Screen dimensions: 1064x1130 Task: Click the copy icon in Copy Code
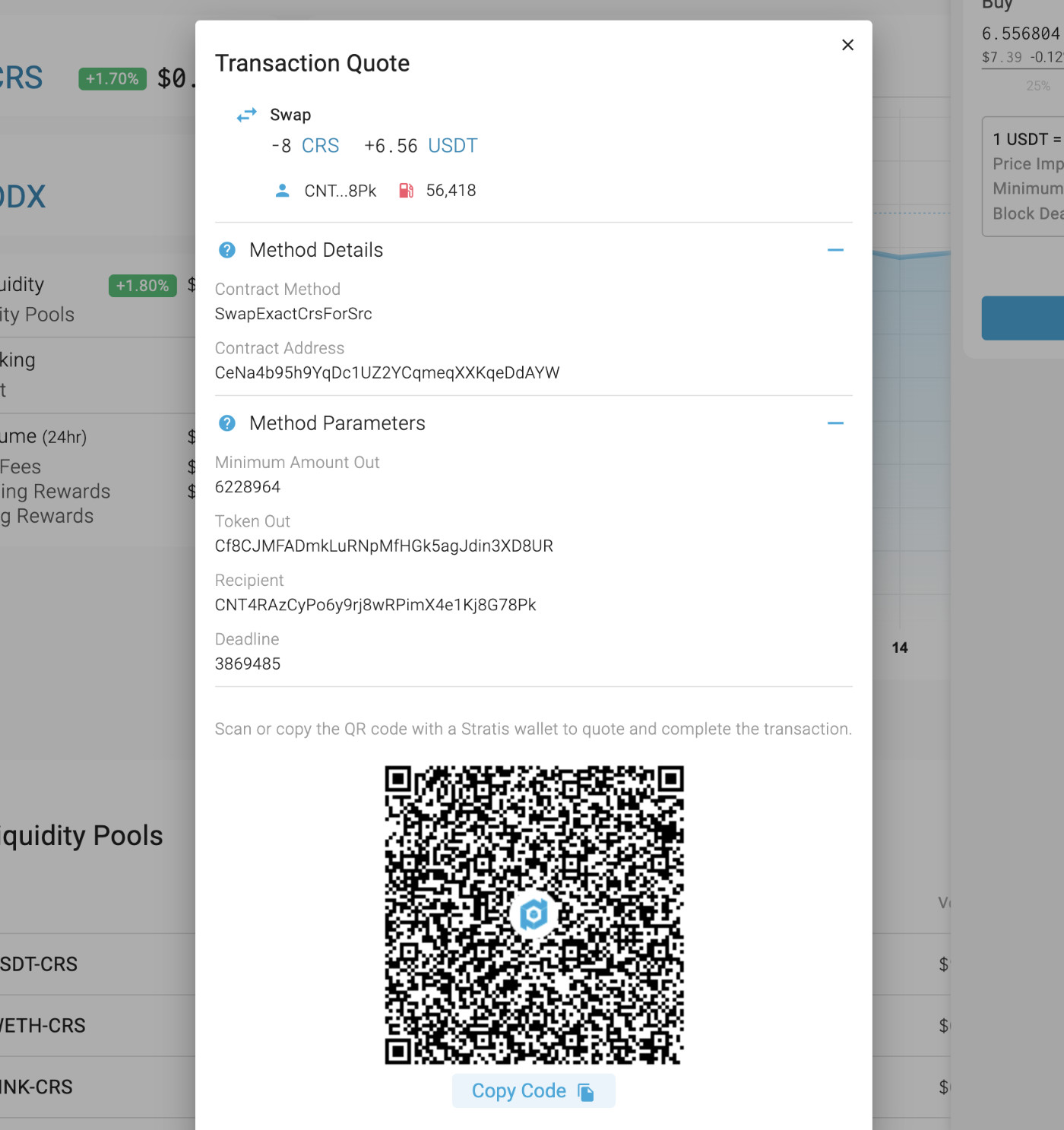click(x=585, y=1092)
